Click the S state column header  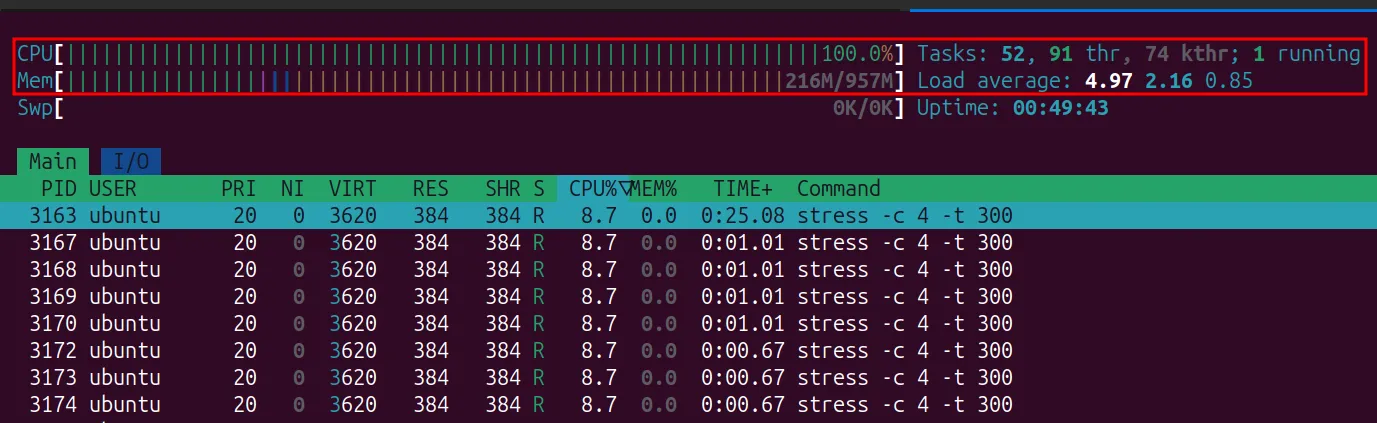click(539, 188)
